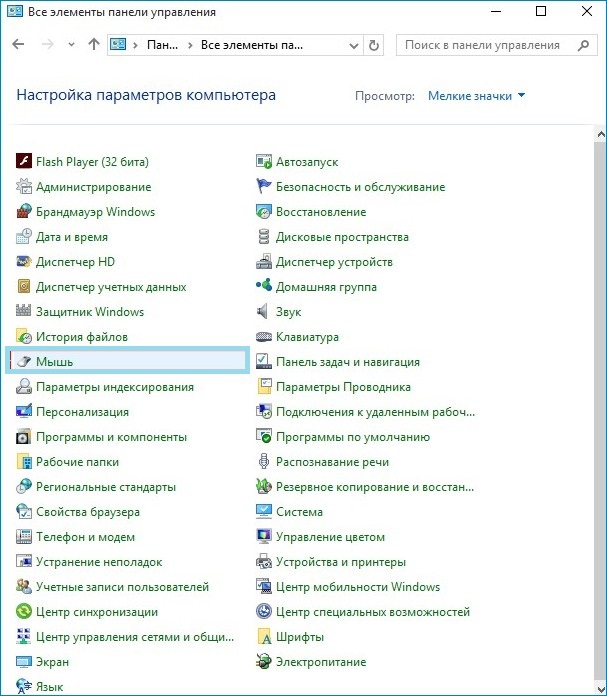Click the Электропитание power icon
The height and width of the screenshot is (696, 607).
point(264,662)
